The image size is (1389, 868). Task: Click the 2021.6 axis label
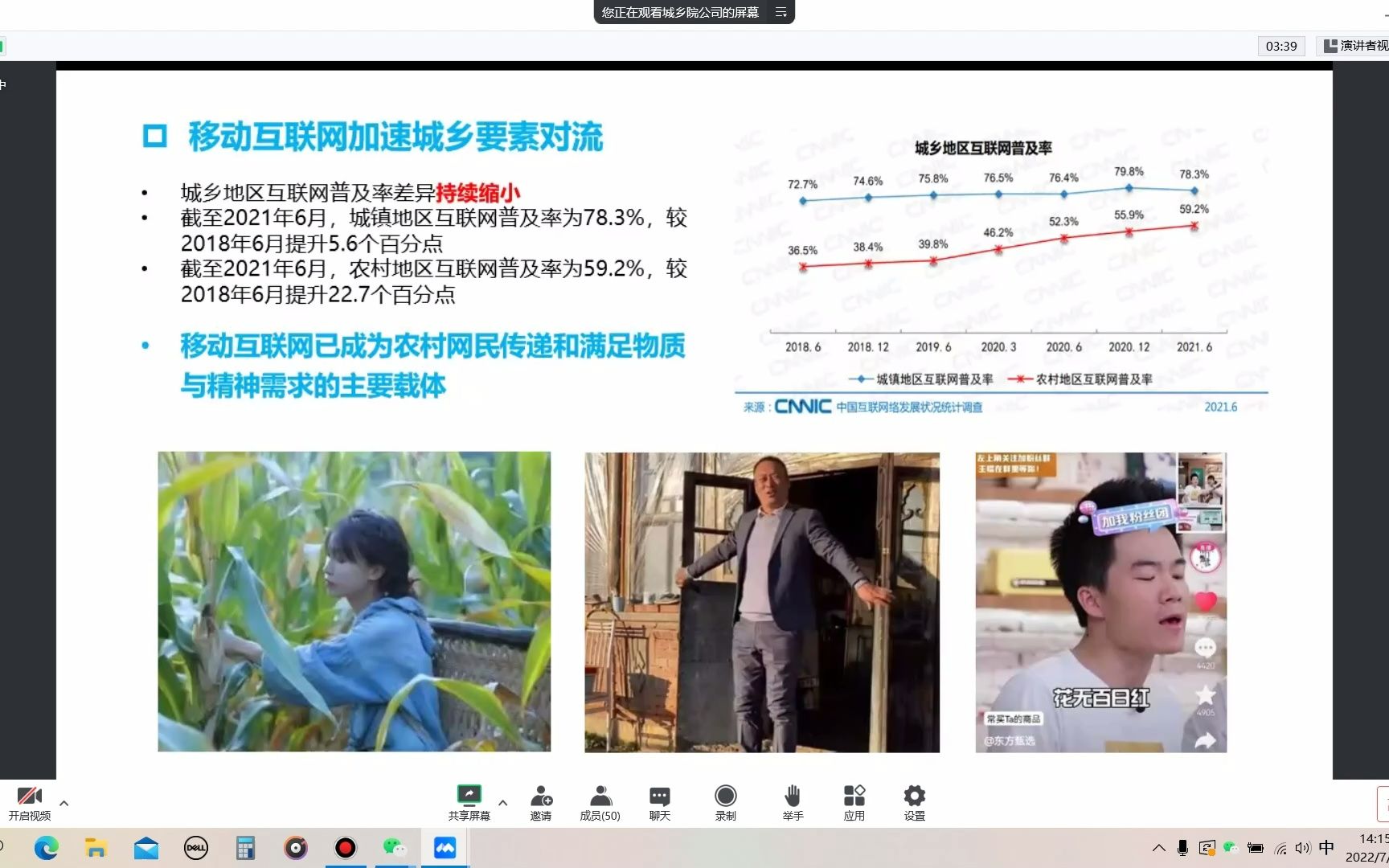1194,347
